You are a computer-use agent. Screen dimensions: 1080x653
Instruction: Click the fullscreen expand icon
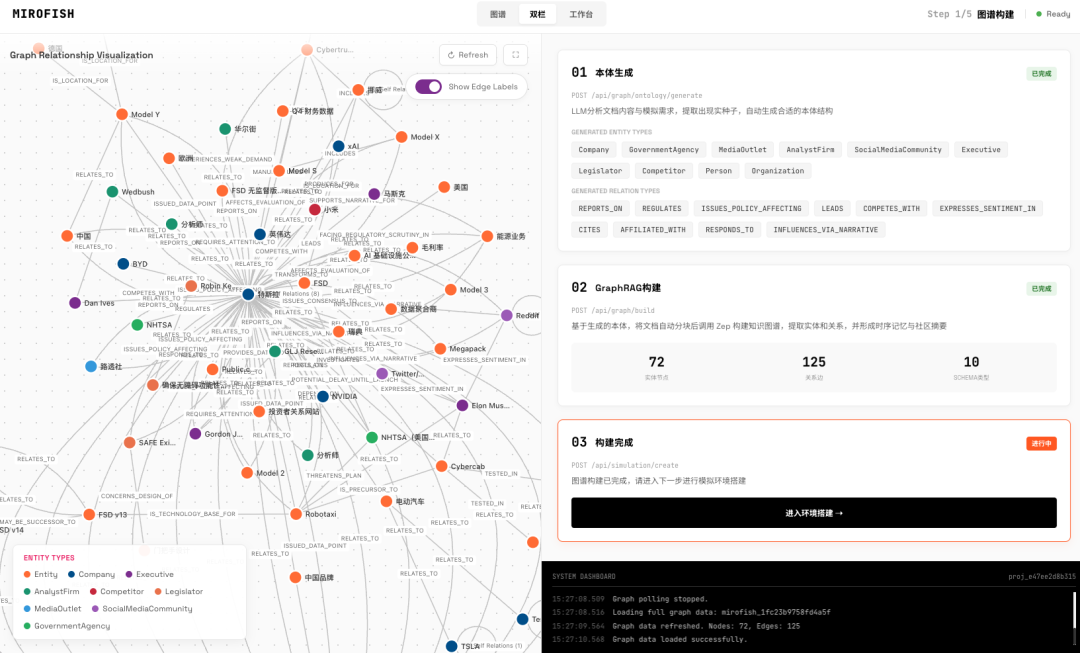[515, 55]
